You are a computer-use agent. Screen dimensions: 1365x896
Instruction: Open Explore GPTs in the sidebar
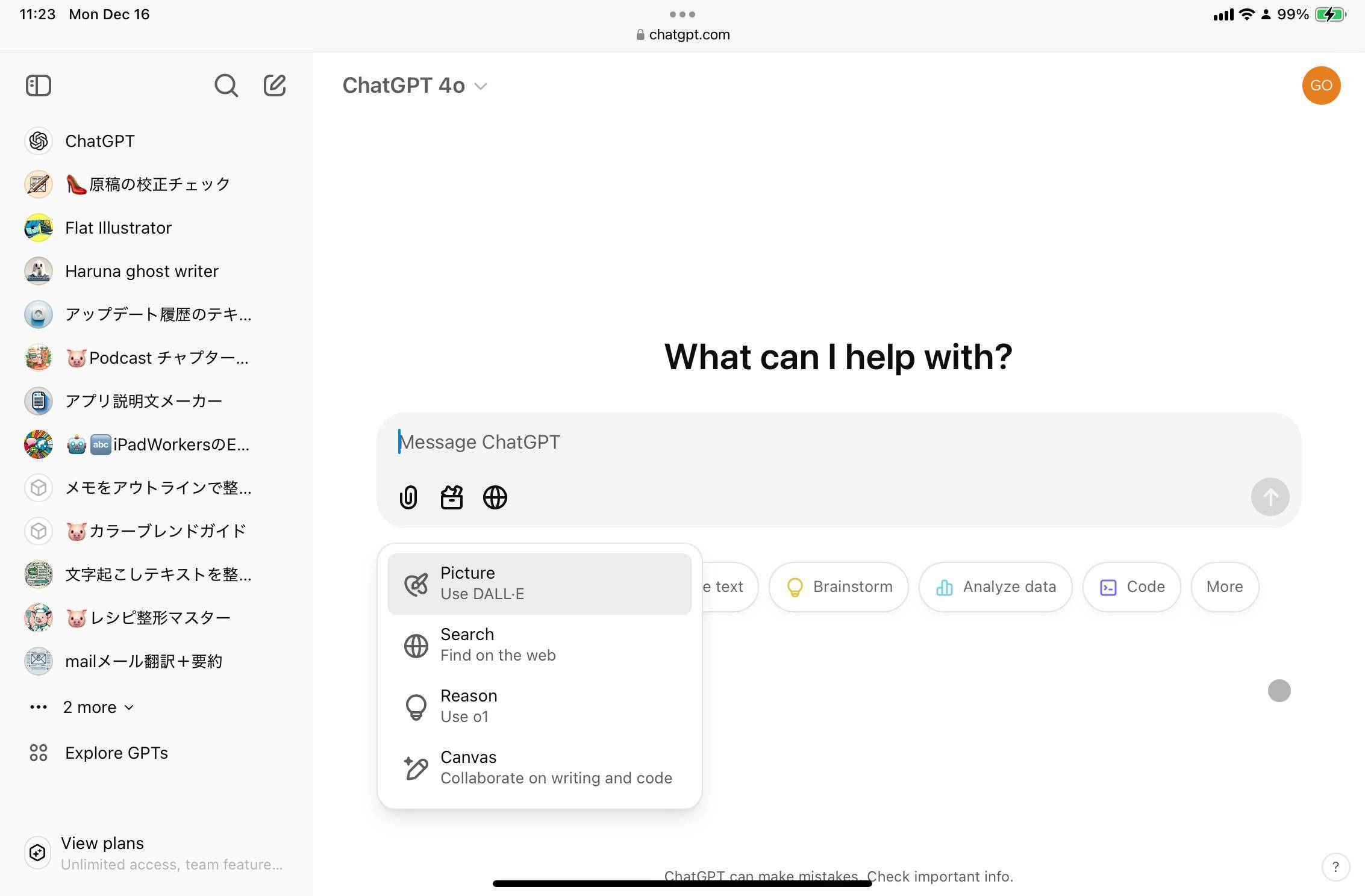(116, 753)
